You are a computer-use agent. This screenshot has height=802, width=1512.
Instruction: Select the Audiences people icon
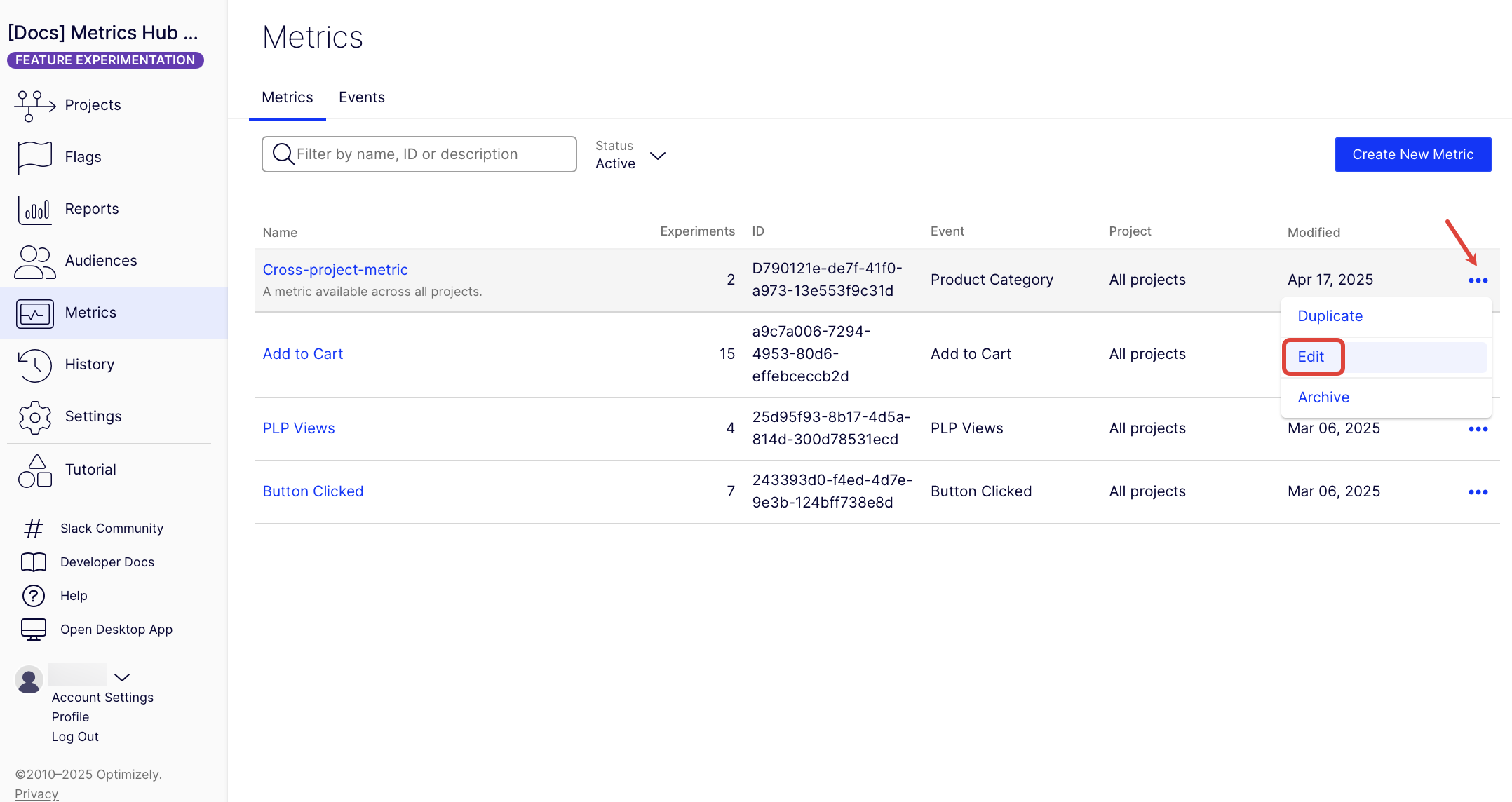point(34,261)
